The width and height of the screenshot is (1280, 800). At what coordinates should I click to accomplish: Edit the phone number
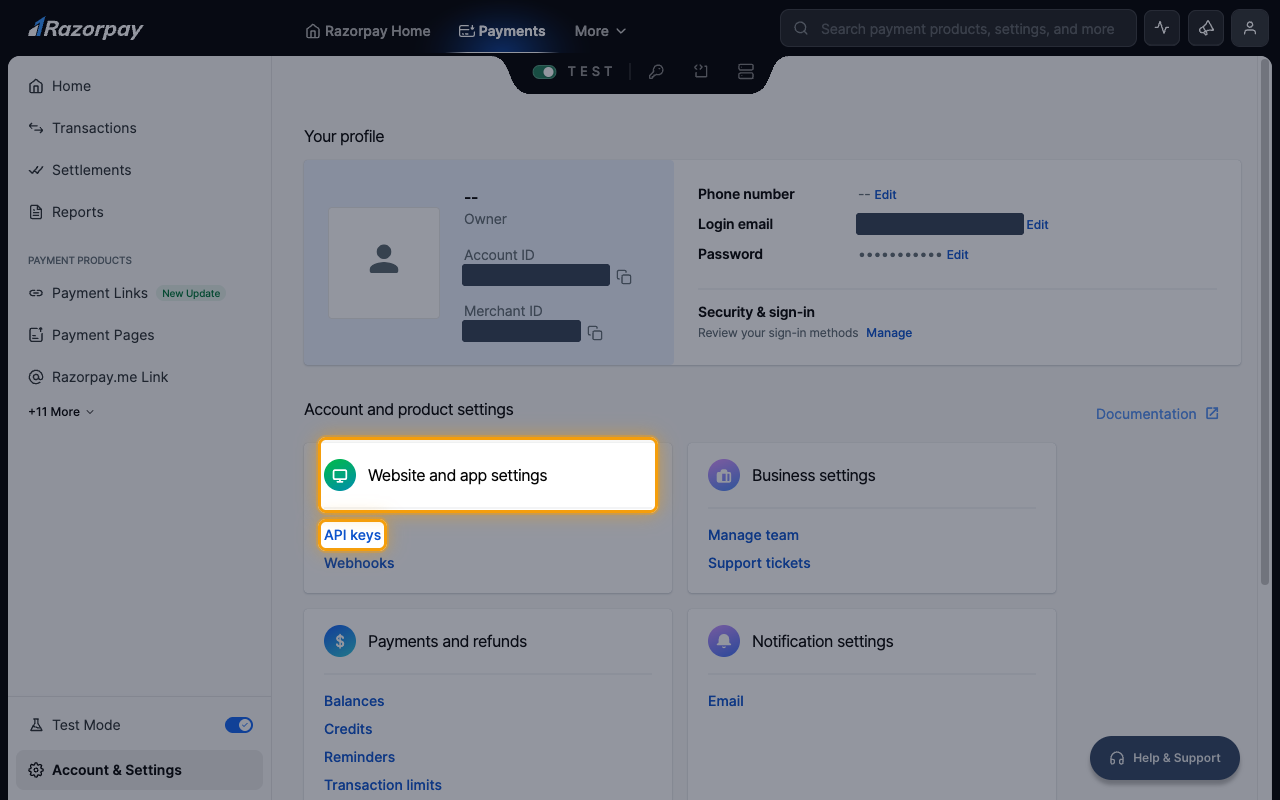pyautogui.click(x=885, y=195)
